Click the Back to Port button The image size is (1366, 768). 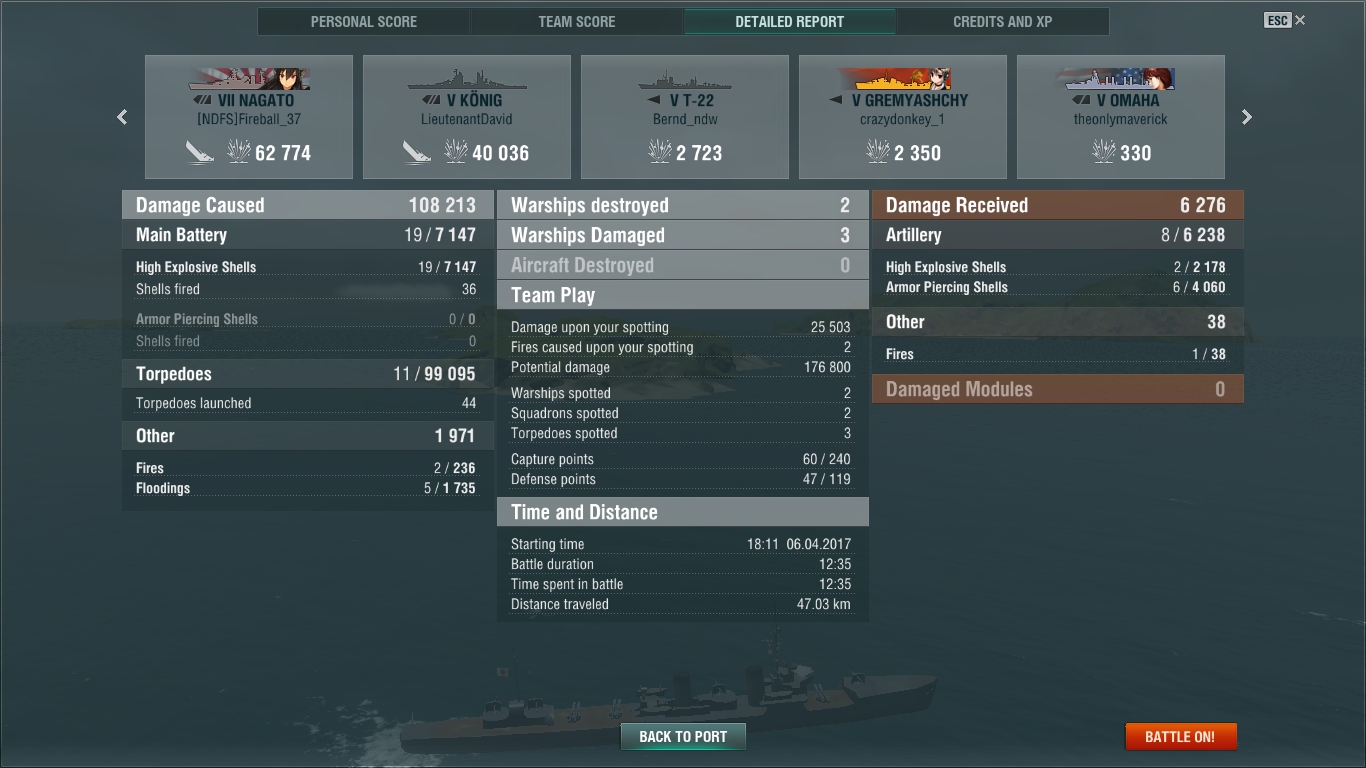point(683,737)
